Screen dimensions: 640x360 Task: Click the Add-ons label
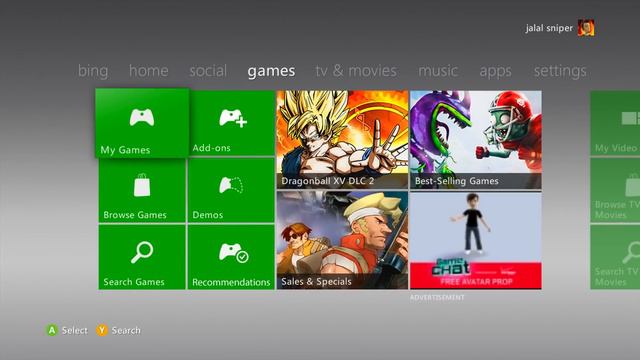click(x=211, y=148)
